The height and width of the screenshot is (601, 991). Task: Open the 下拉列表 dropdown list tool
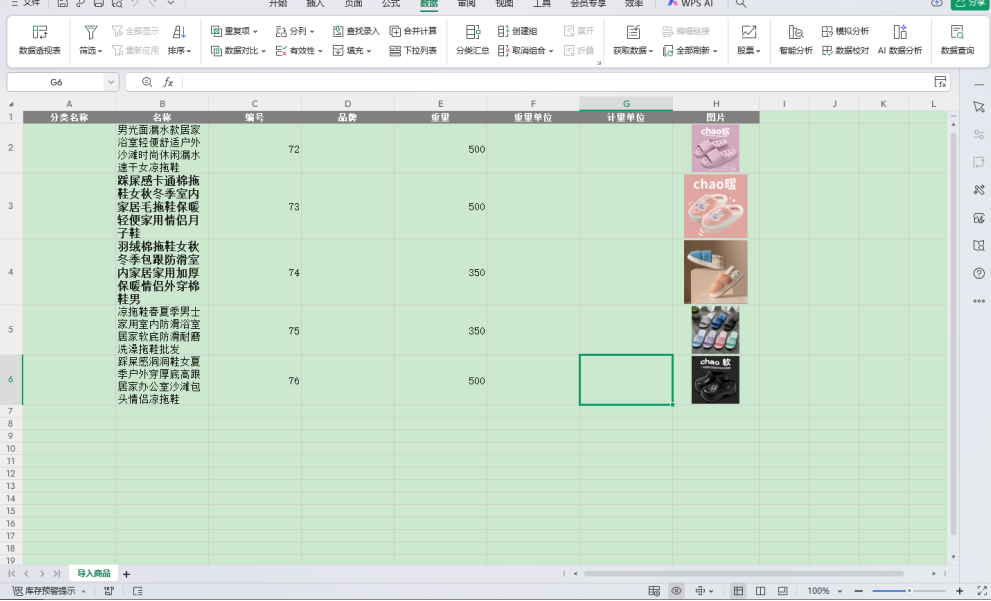point(413,51)
